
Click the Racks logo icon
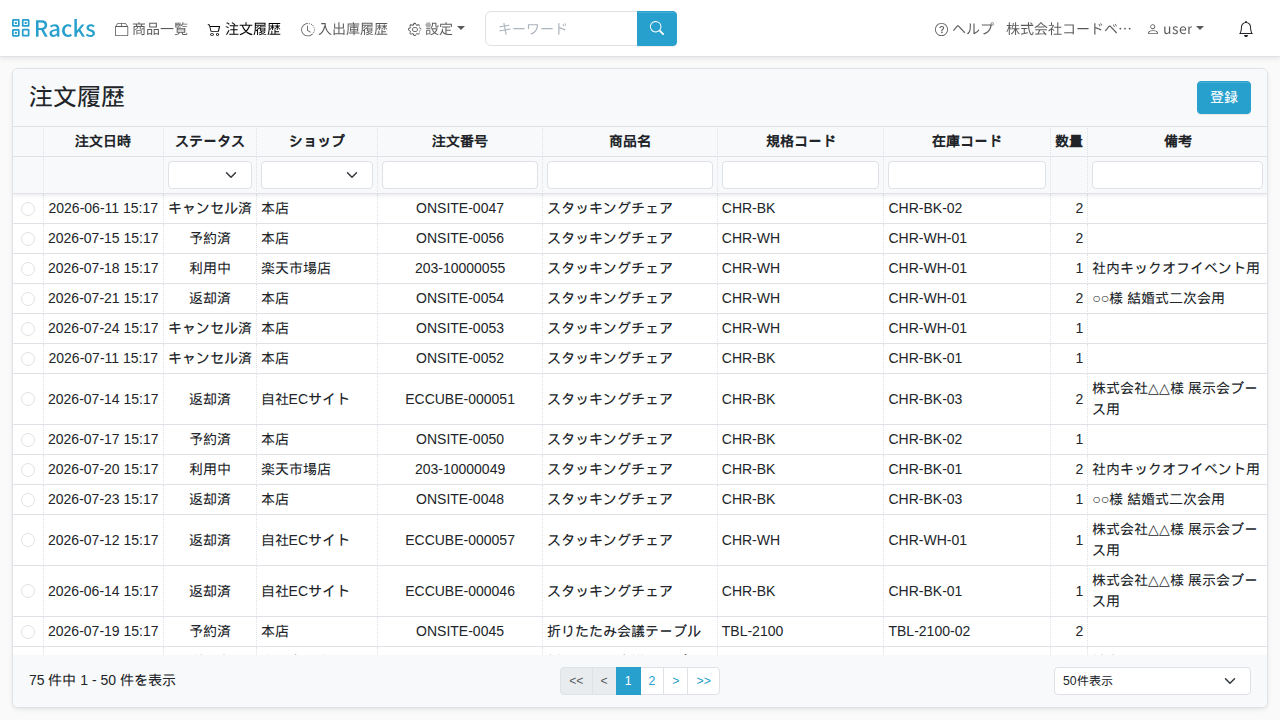tap(21, 29)
